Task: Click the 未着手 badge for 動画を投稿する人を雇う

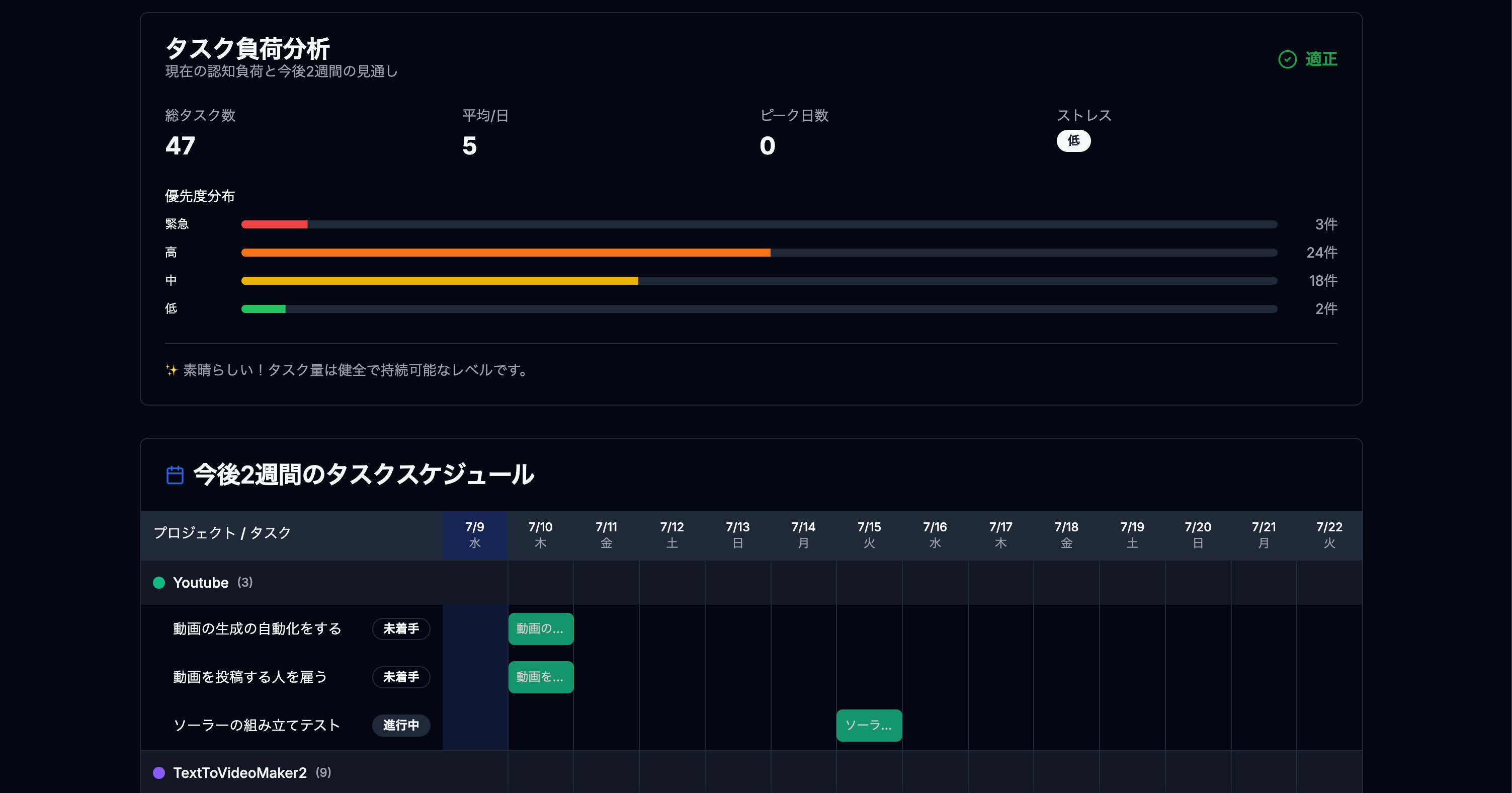Action: click(x=401, y=677)
